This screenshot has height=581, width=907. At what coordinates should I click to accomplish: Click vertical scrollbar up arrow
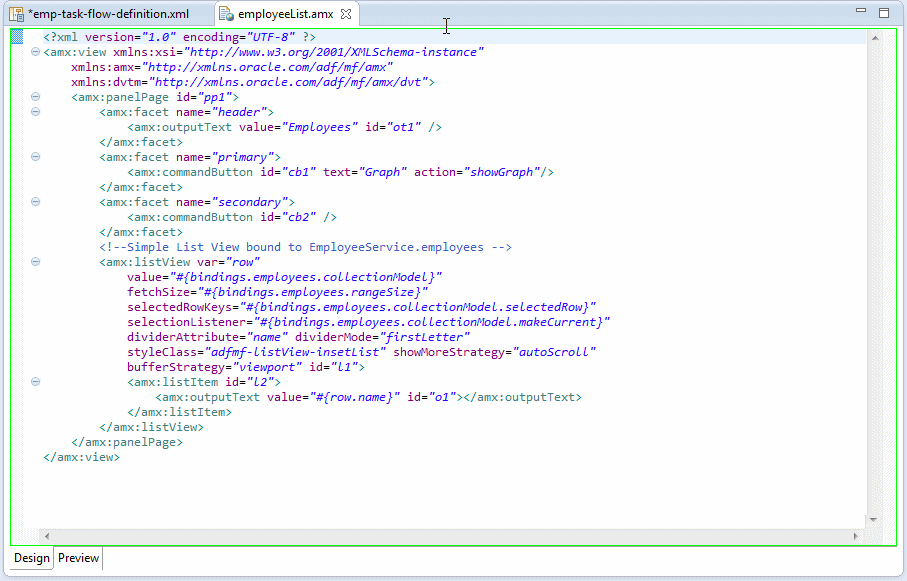pos(875,38)
